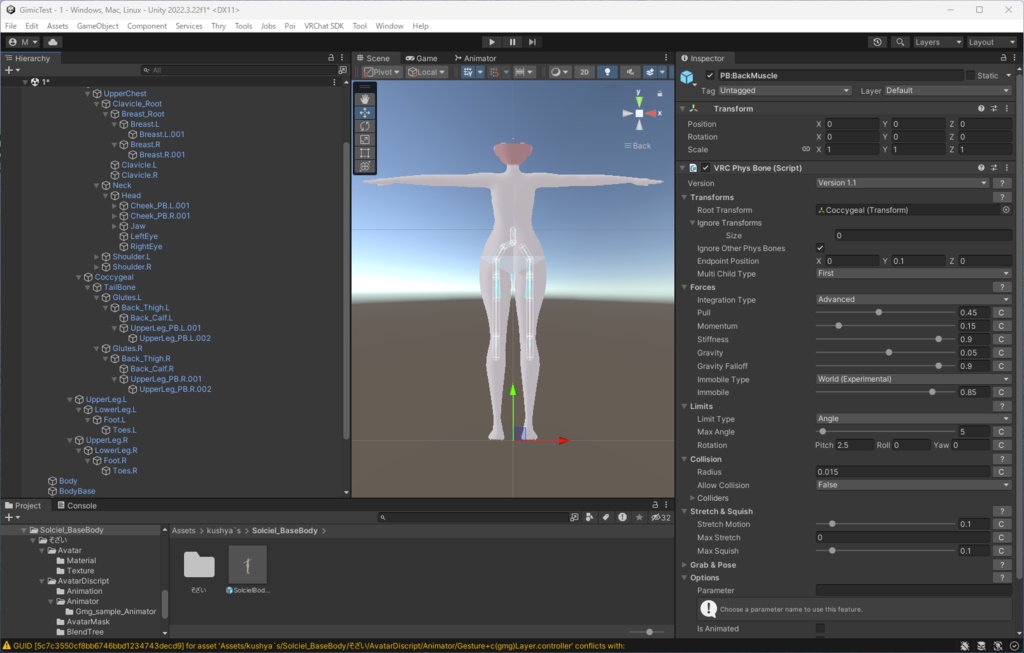Expand the Colliders foldout
Image resolution: width=1024 pixels, height=653 pixels.
(x=693, y=498)
